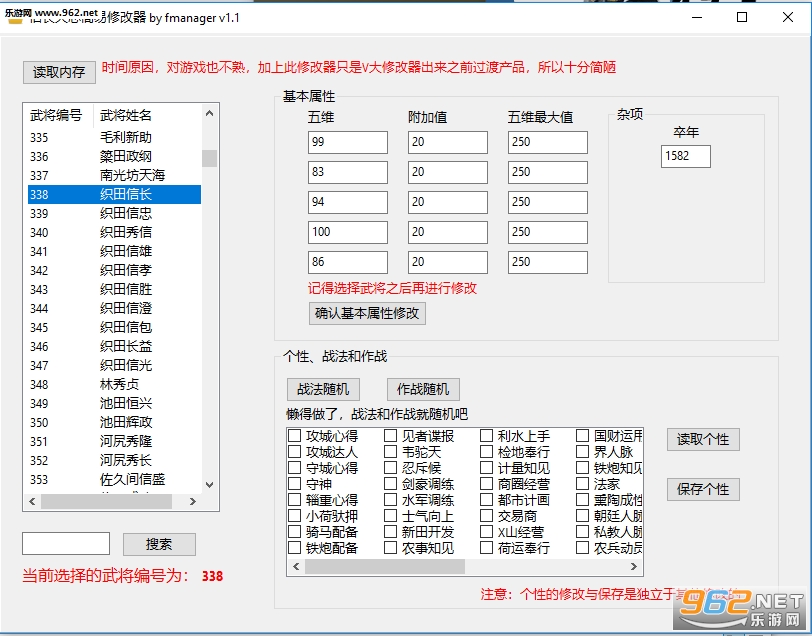Select general 343 织田信胜
Viewport: 812px width, 636px height.
pos(114,290)
